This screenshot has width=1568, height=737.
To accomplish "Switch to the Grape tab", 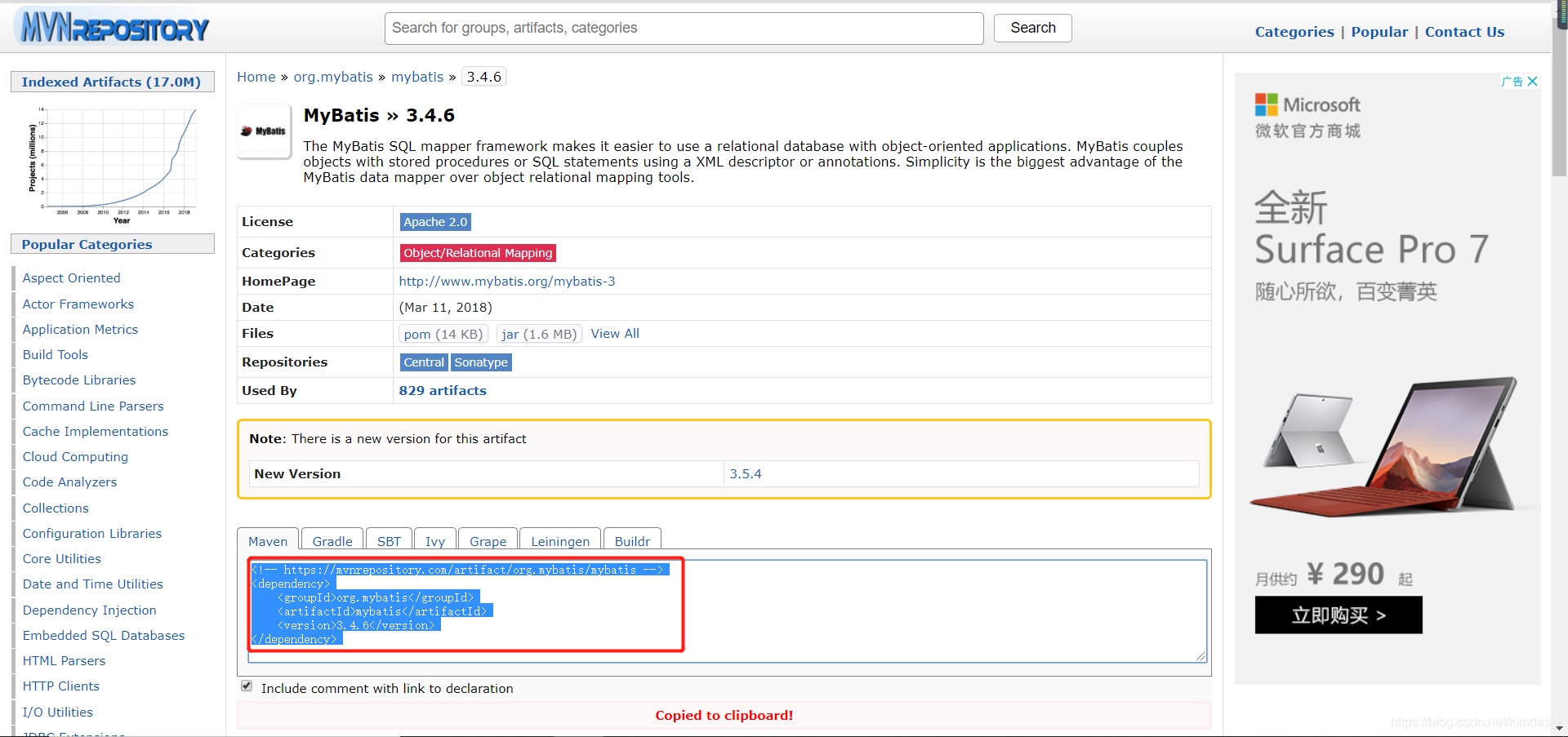I will 488,540.
